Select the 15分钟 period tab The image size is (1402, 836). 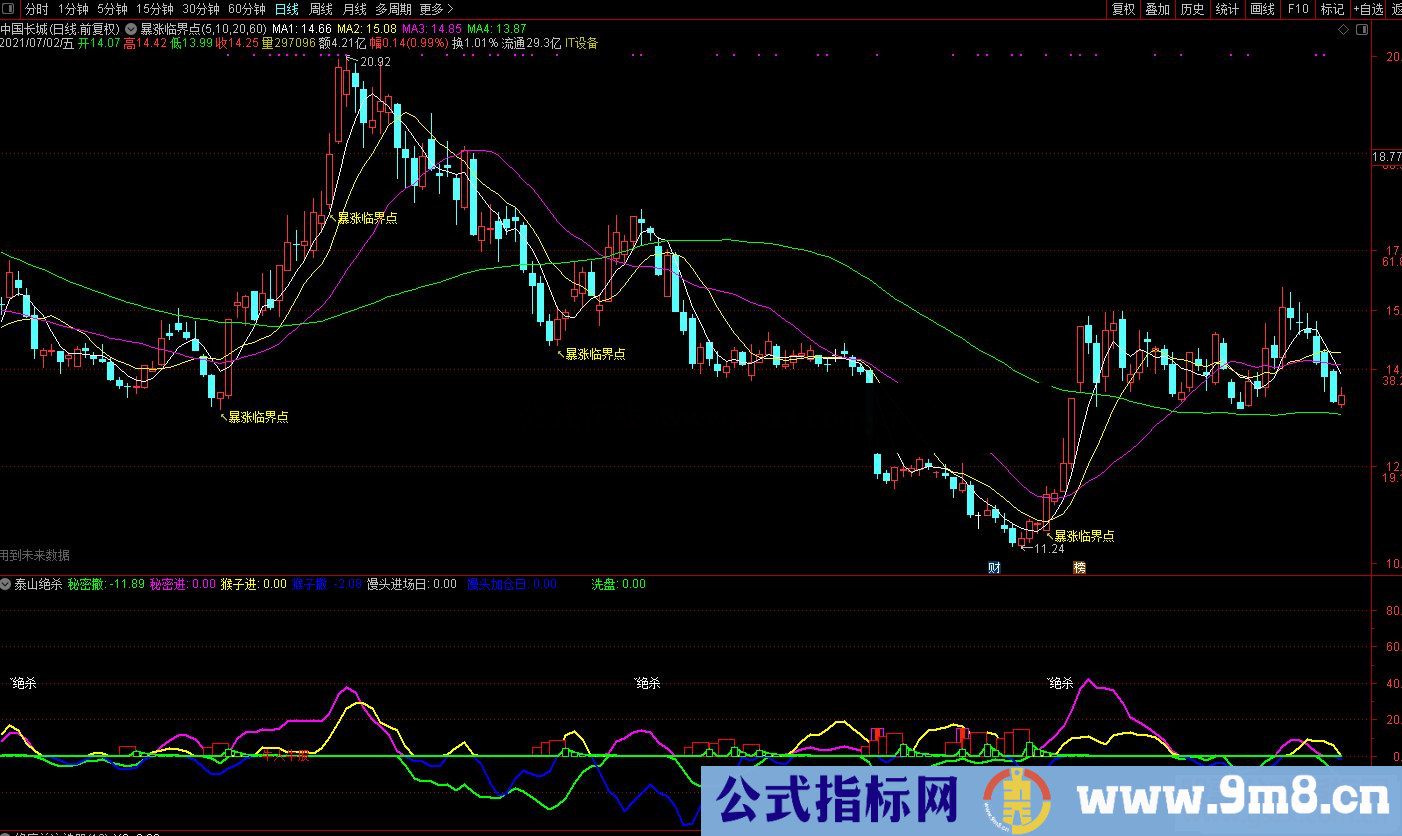pyautogui.click(x=155, y=9)
